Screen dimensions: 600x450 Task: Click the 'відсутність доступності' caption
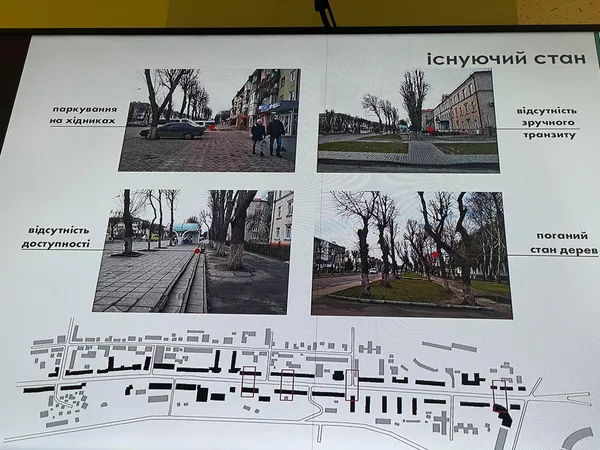(56, 237)
